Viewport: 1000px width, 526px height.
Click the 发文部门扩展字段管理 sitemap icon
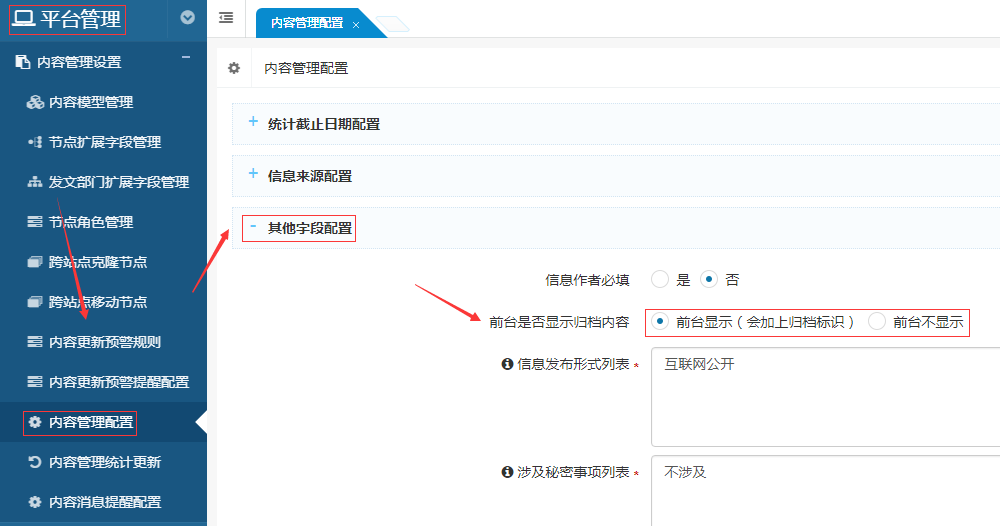[35, 182]
